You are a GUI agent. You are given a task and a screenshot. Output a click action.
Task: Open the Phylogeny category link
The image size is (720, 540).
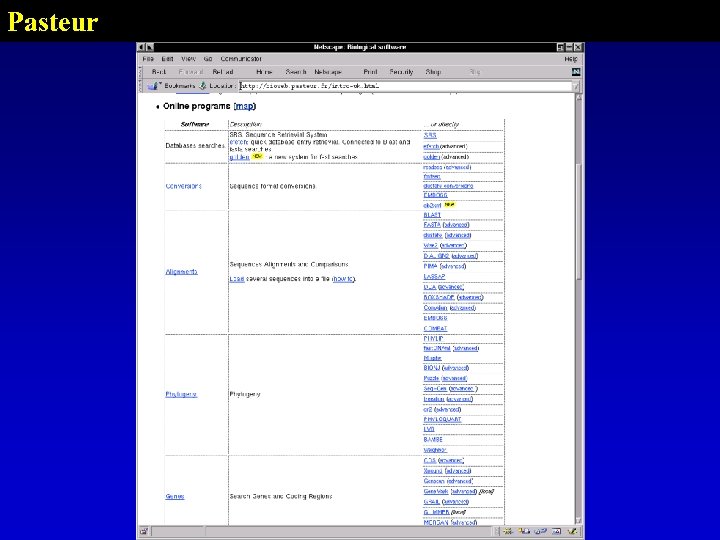(181, 394)
